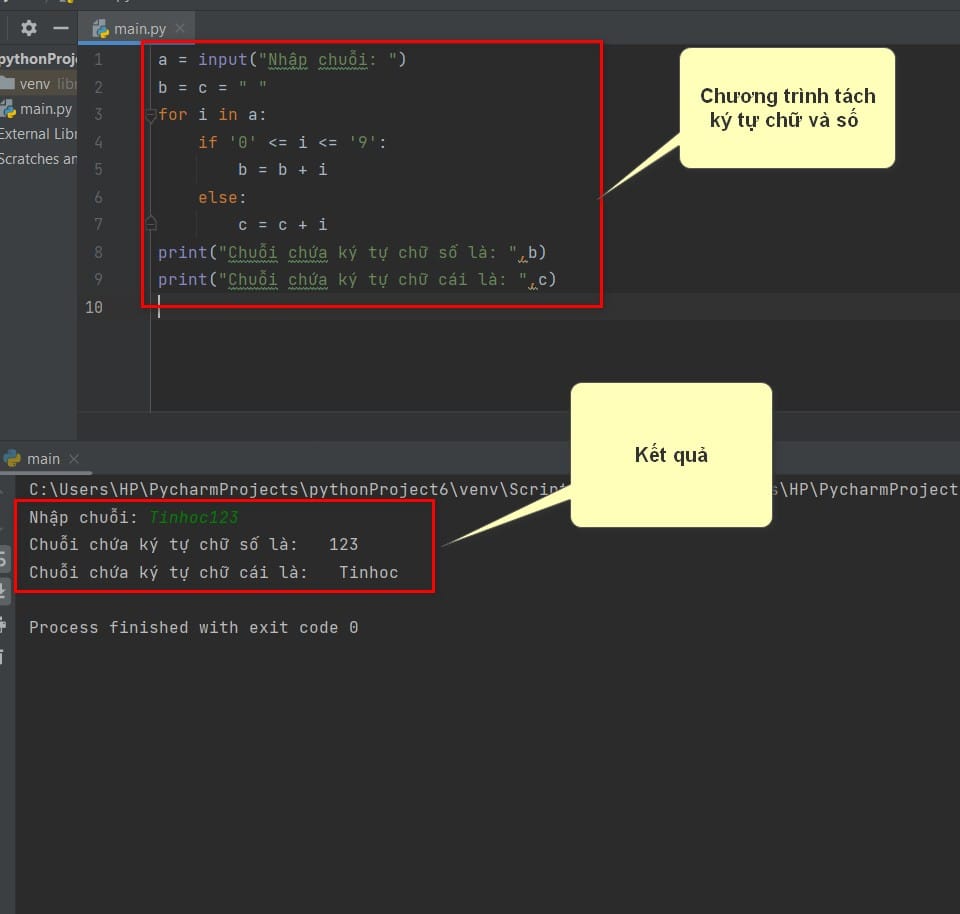Click the console output line ending in Tinhoc
This screenshot has height=914, width=960.
[x=214, y=572]
